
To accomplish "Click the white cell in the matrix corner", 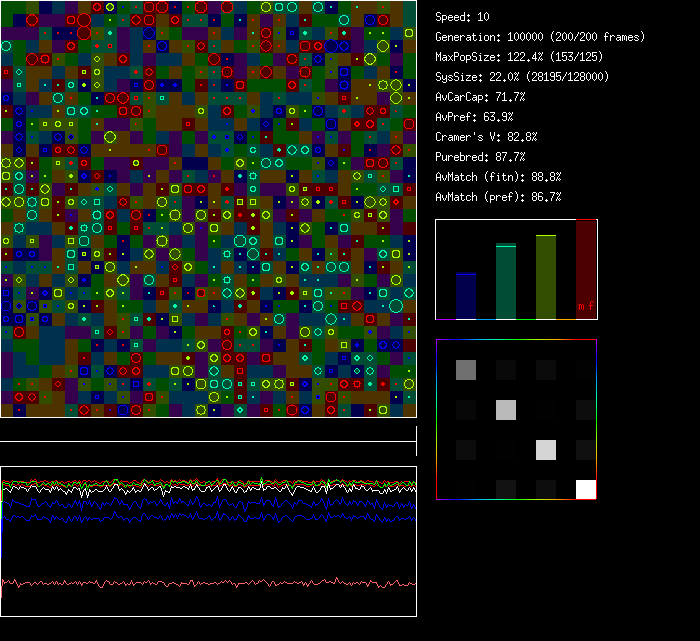I will [x=586, y=489].
